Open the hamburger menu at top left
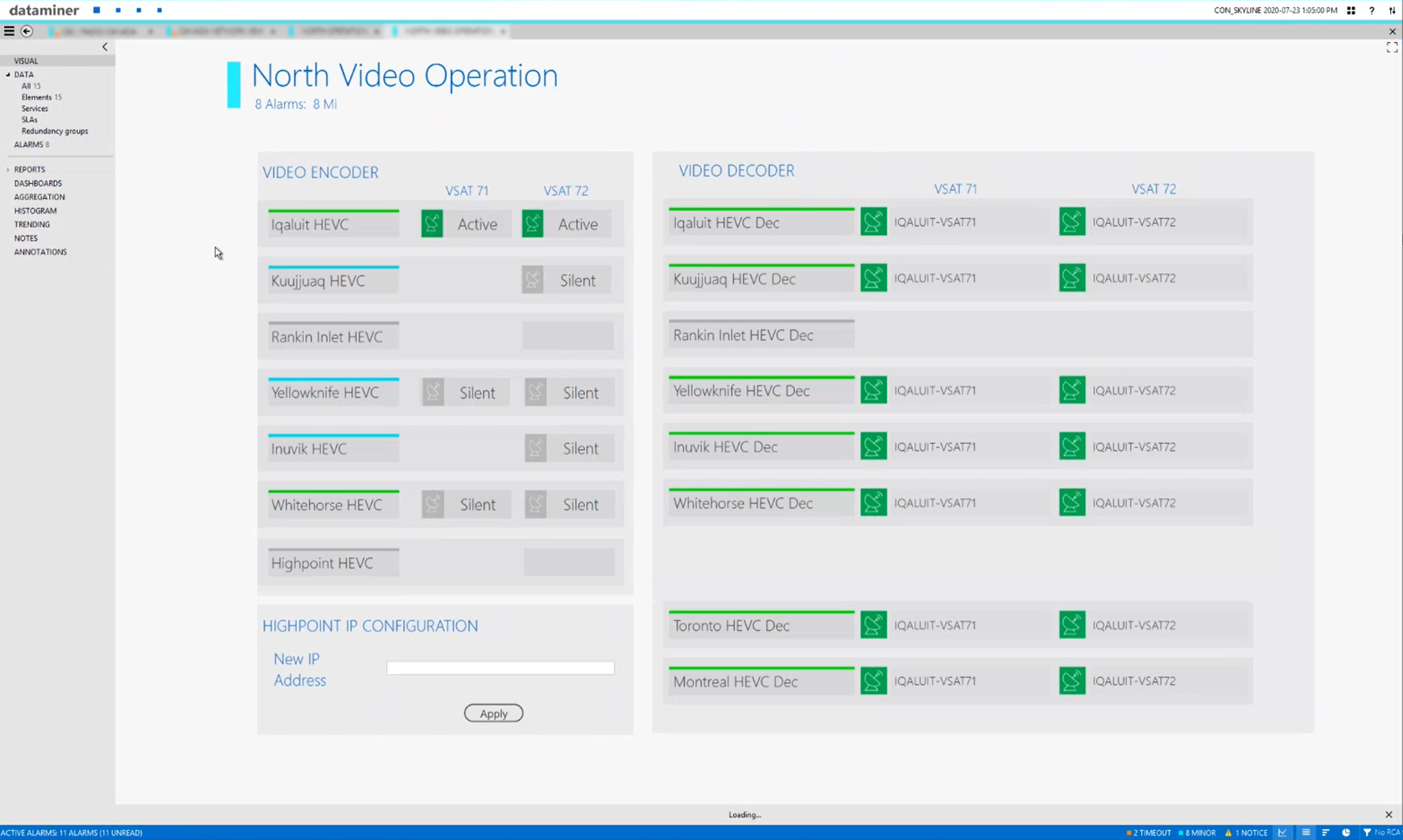 (x=9, y=31)
